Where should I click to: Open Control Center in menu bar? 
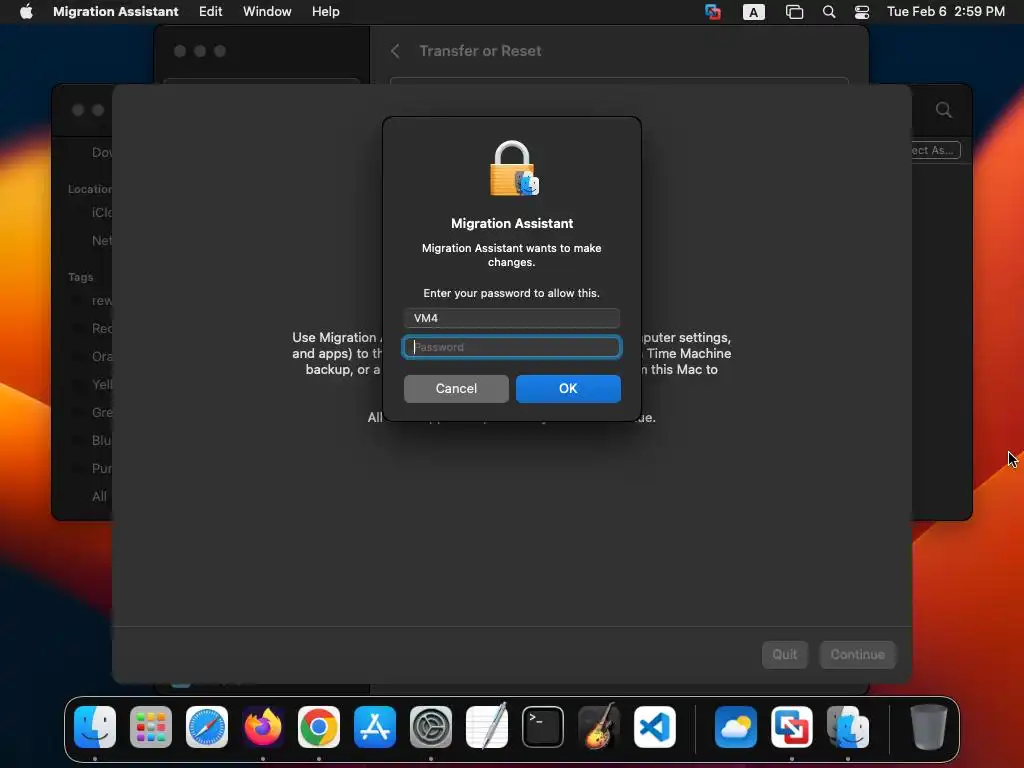point(862,12)
